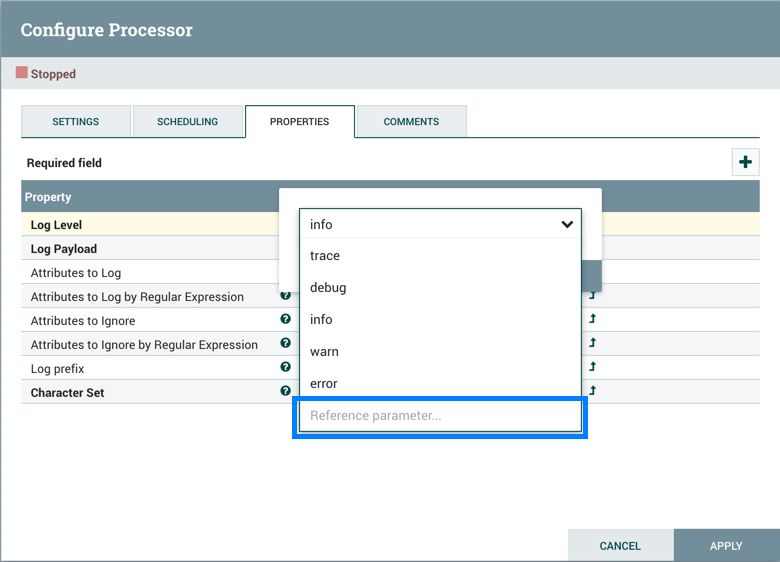Click Apply to save processor configuration
The height and width of the screenshot is (562, 780).
click(726, 546)
